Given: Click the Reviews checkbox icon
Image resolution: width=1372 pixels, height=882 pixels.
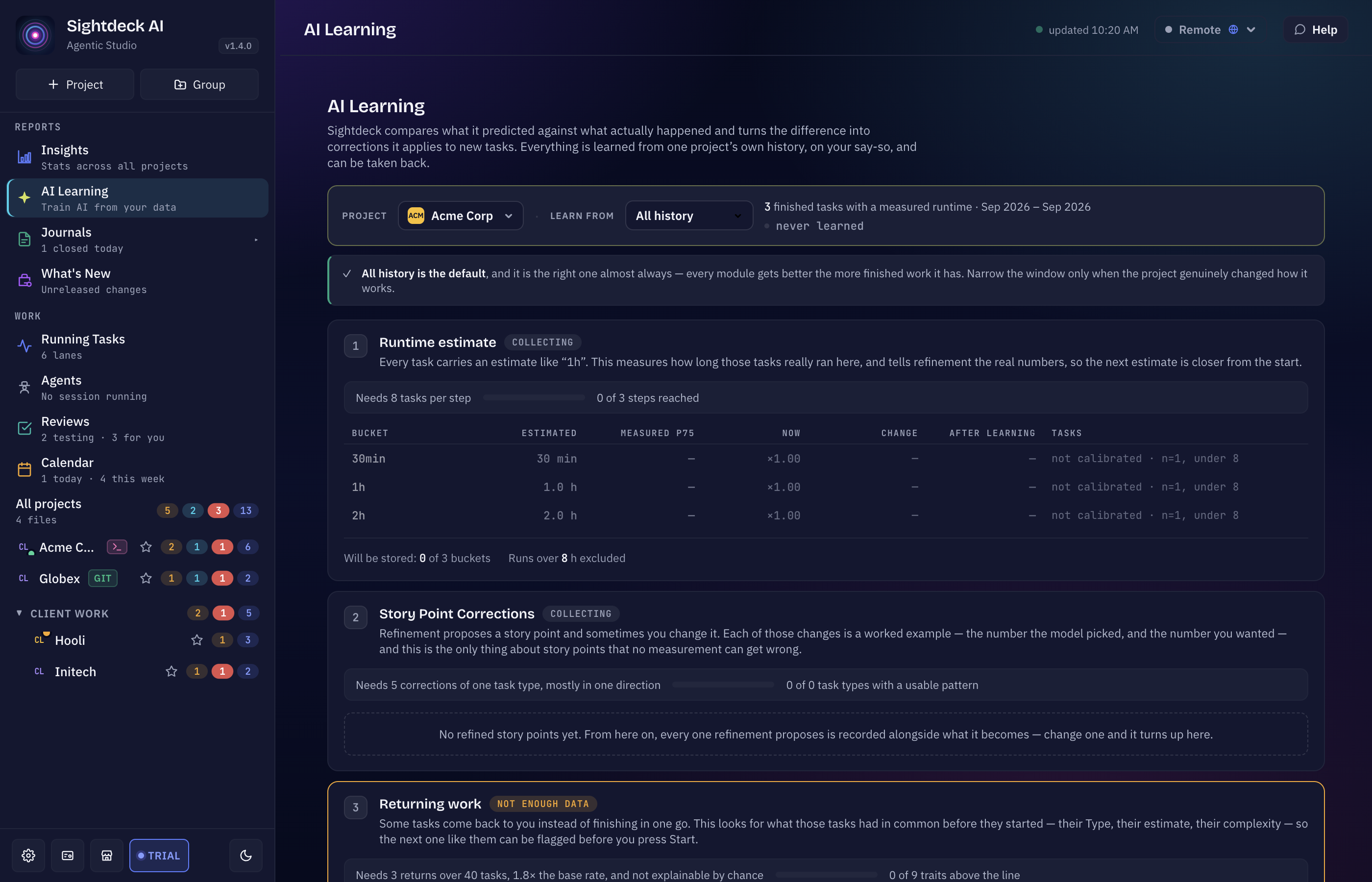Looking at the screenshot, I should pyautogui.click(x=24, y=428).
